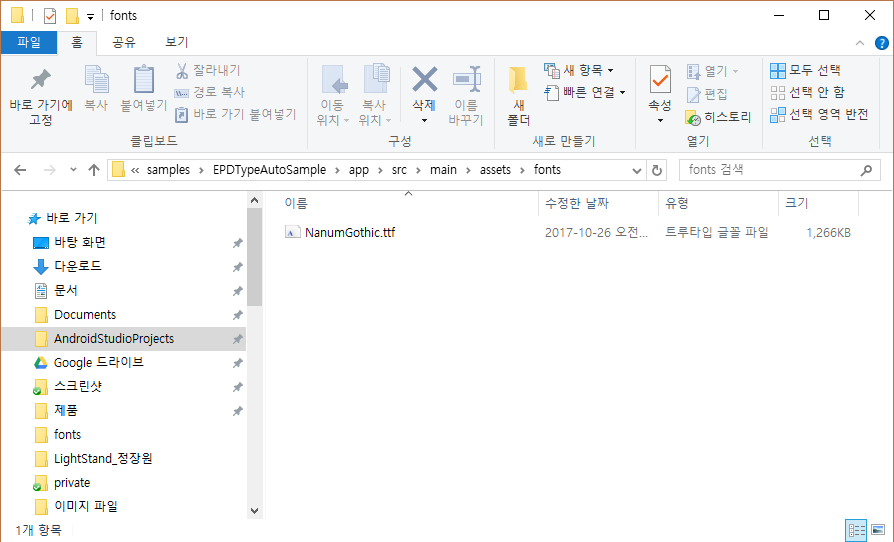894x542 pixels.
Task: Go back with the left arrow
Action: tap(20, 170)
